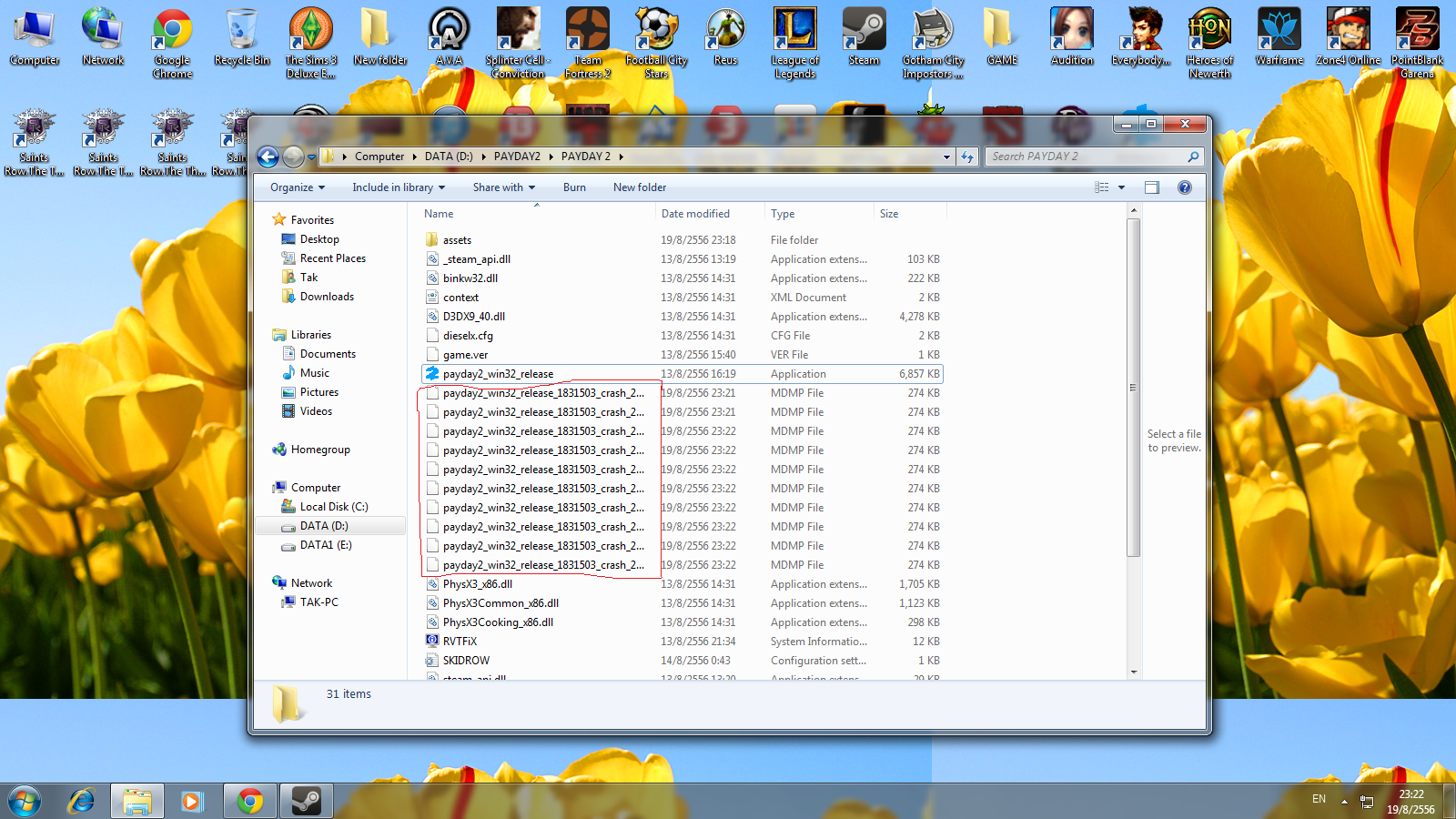Open Football City Stars desktop shortcut

(x=656, y=43)
